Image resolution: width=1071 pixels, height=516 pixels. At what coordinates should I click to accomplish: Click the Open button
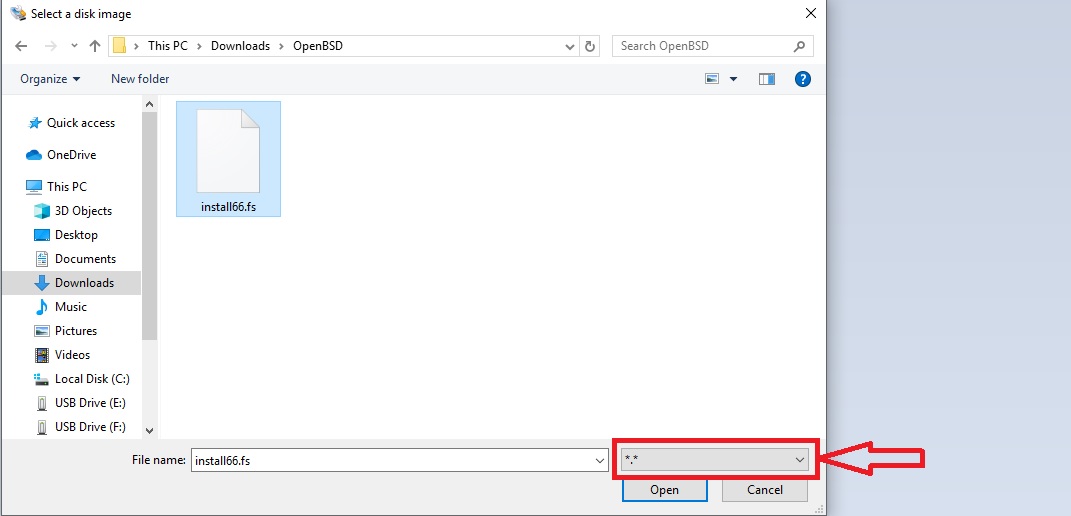665,489
